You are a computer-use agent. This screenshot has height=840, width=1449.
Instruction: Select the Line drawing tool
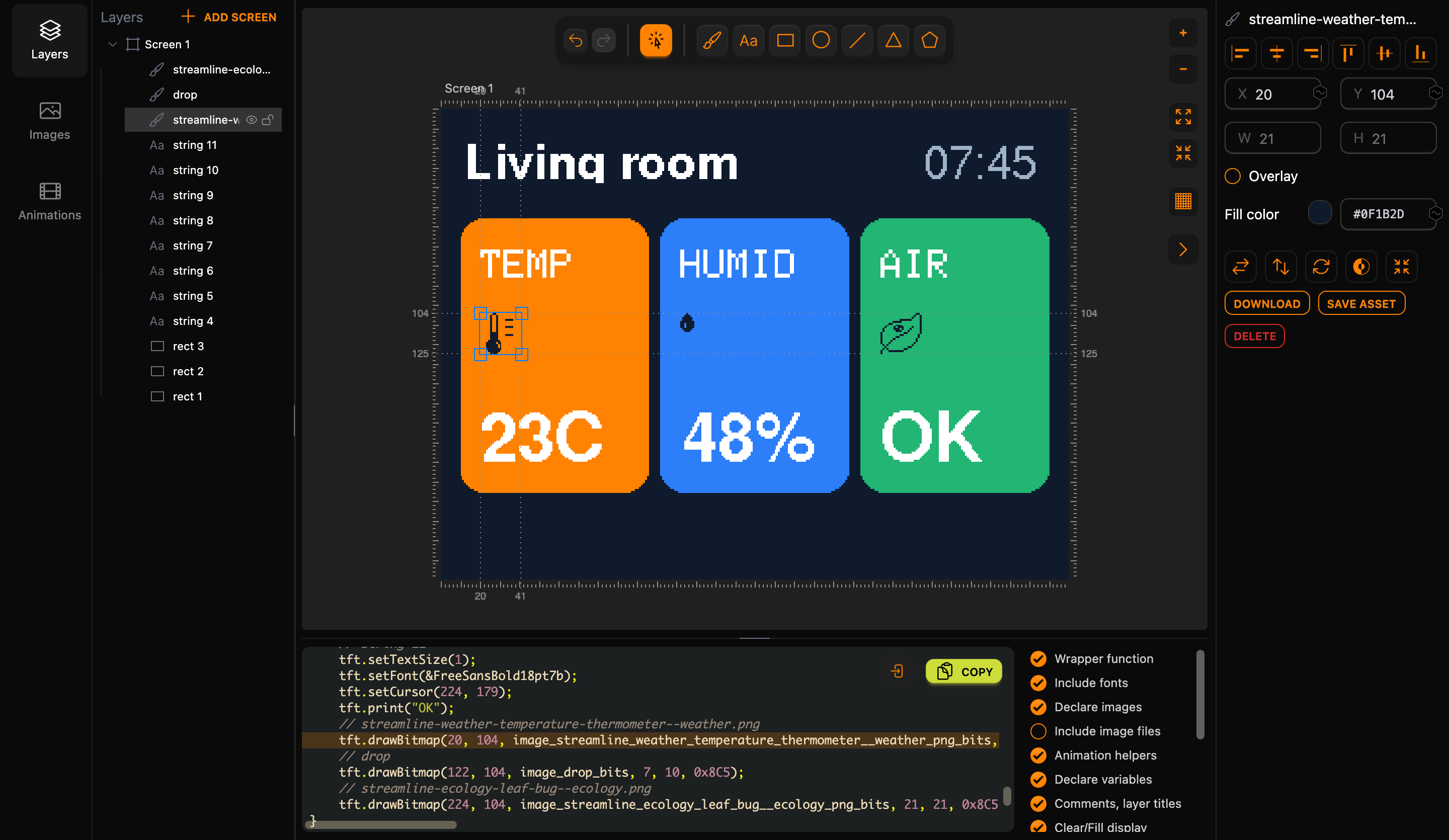(857, 40)
